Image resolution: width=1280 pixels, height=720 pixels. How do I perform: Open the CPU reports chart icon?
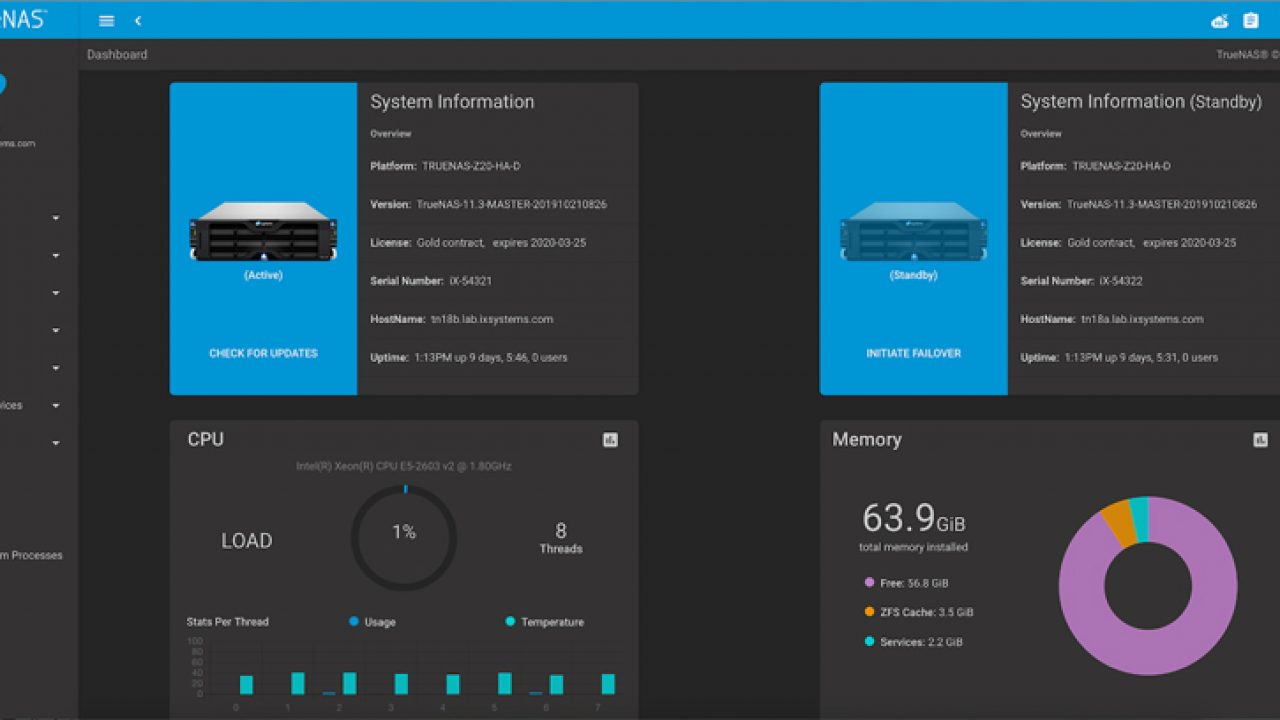tap(610, 440)
